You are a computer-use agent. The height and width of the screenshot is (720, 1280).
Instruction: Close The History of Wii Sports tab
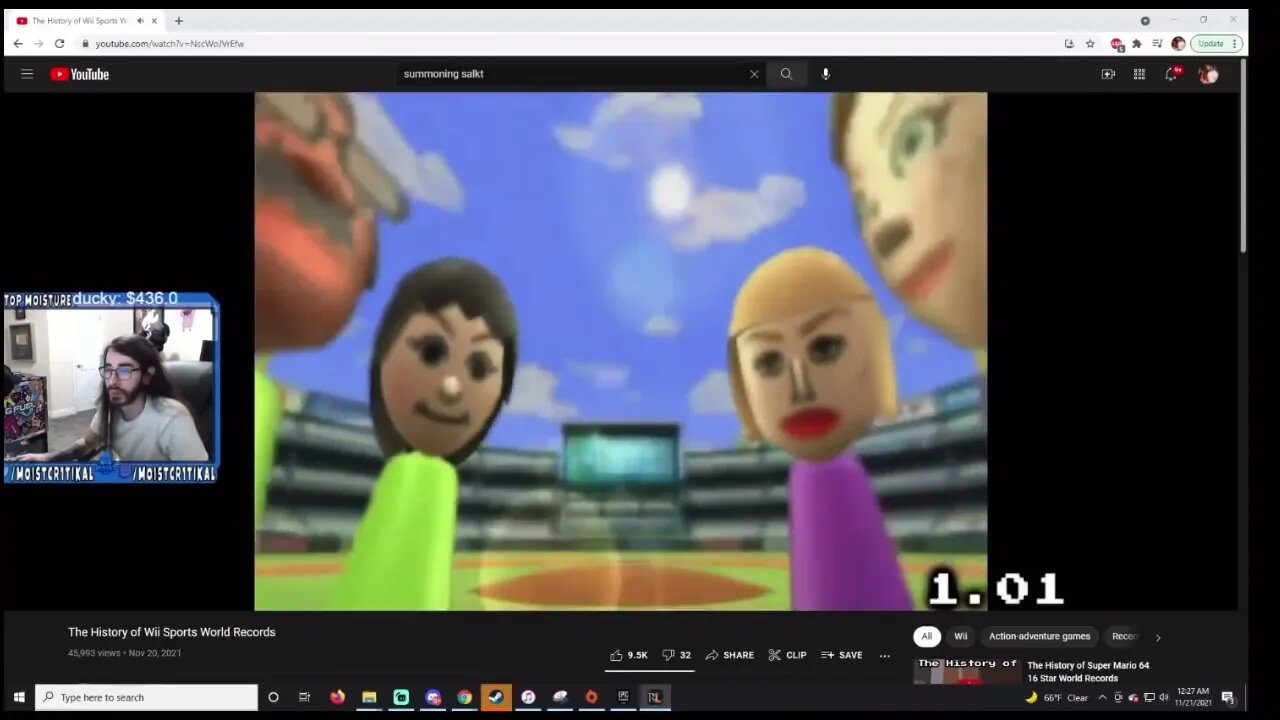click(154, 20)
